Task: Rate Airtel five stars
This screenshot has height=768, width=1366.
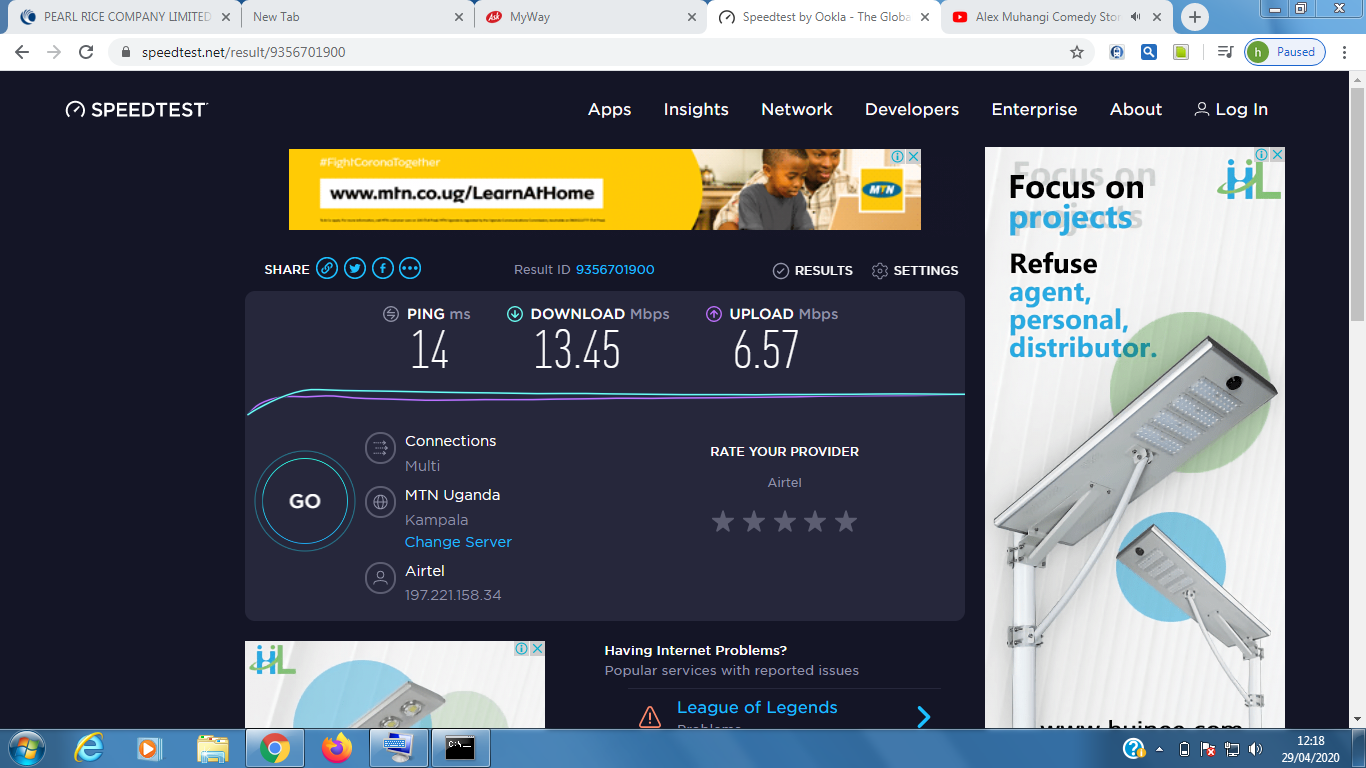Action: 846,521
